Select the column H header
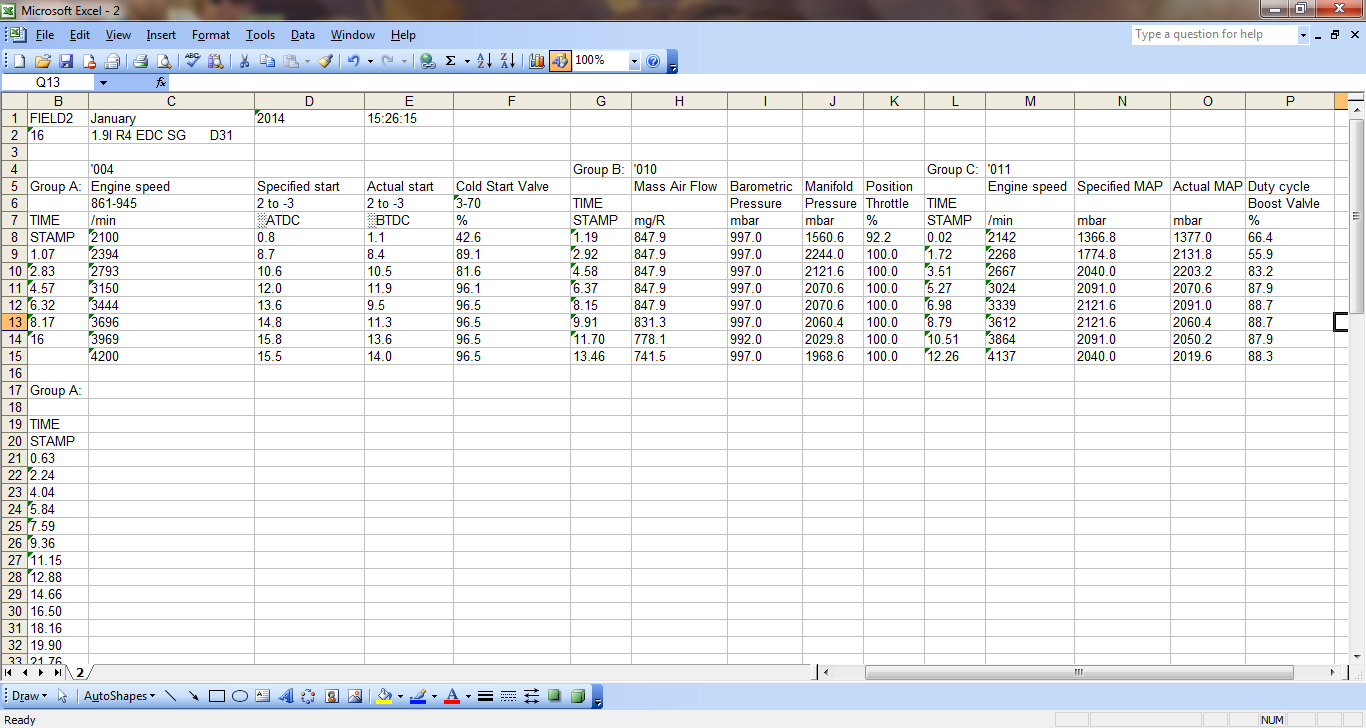The height and width of the screenshot is (728, 1366). [x=679, y=101]
